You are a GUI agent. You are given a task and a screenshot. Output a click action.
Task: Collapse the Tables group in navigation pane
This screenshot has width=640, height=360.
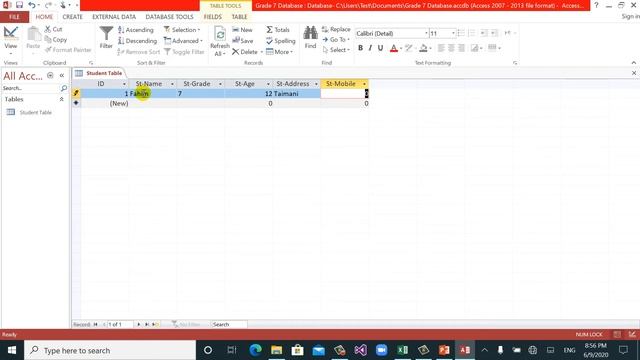tap(62, 99)
